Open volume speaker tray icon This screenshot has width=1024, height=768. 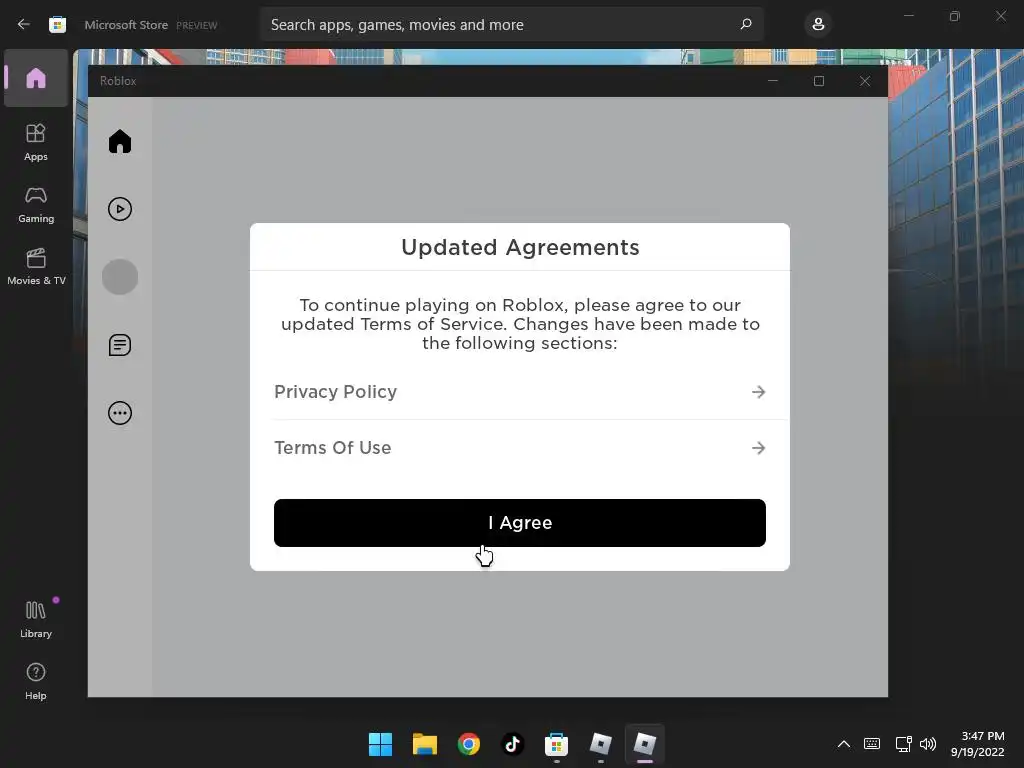[x=928, y=744]
